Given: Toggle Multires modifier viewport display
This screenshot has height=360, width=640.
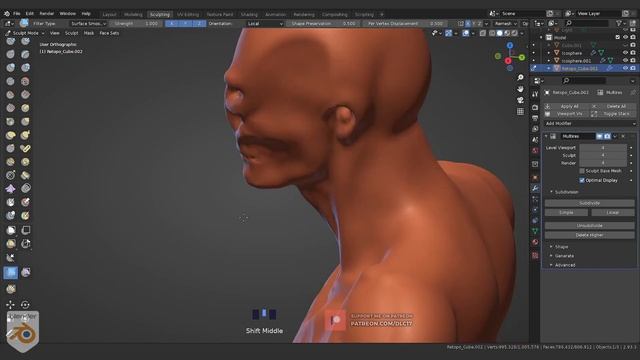Looking at the screenshot, I should point(600,136).
